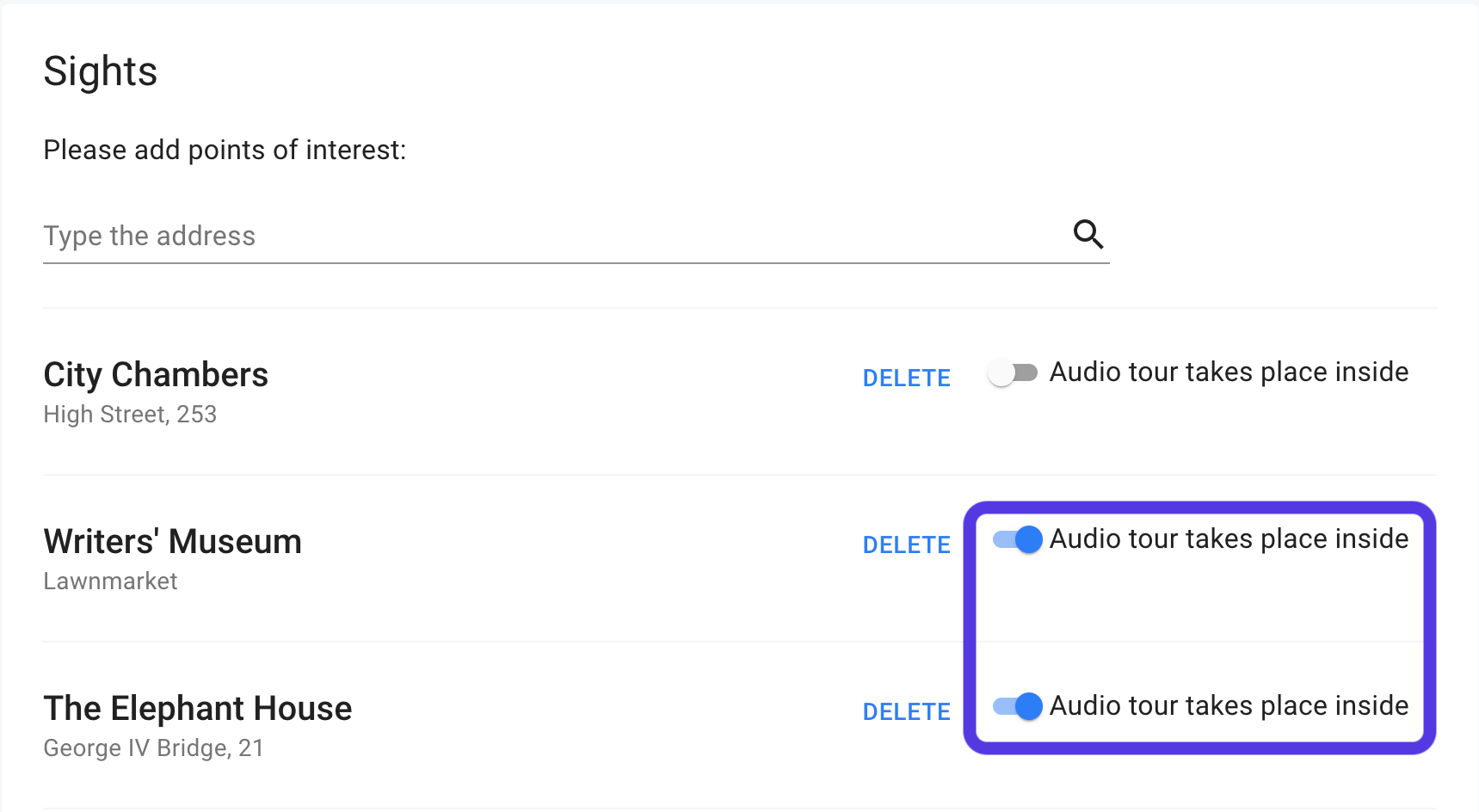The image size is (1479, 812).
Task: Focus the 'Type the address' field
Action: coord(551,236)
